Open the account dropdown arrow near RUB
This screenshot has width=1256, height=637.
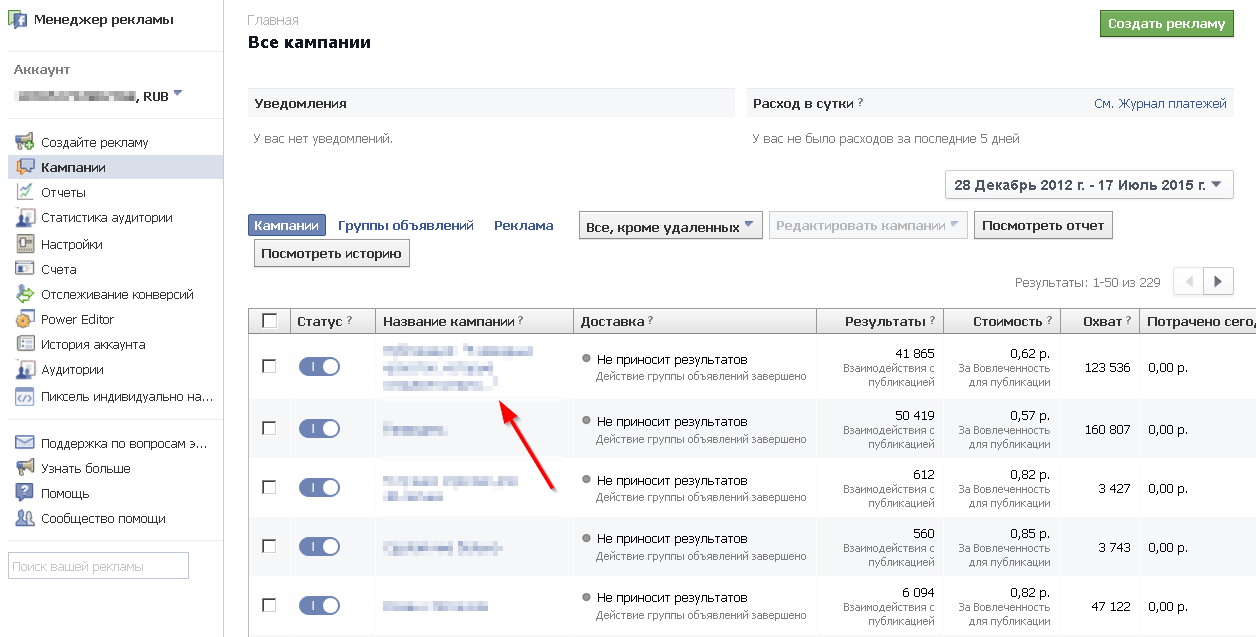click(x=178, y=94)
